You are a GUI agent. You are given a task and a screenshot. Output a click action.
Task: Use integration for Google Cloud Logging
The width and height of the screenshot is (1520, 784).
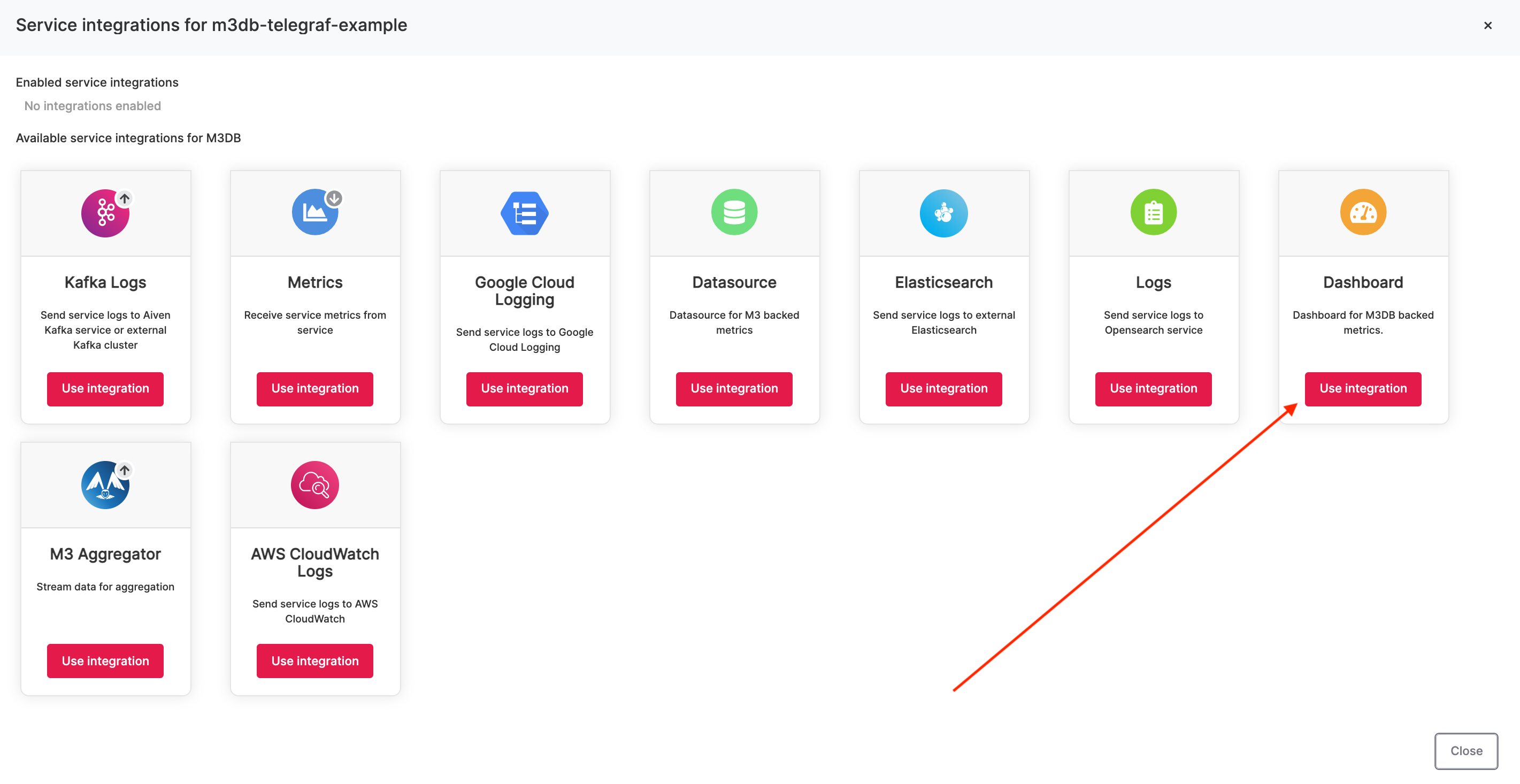(525, 389)
